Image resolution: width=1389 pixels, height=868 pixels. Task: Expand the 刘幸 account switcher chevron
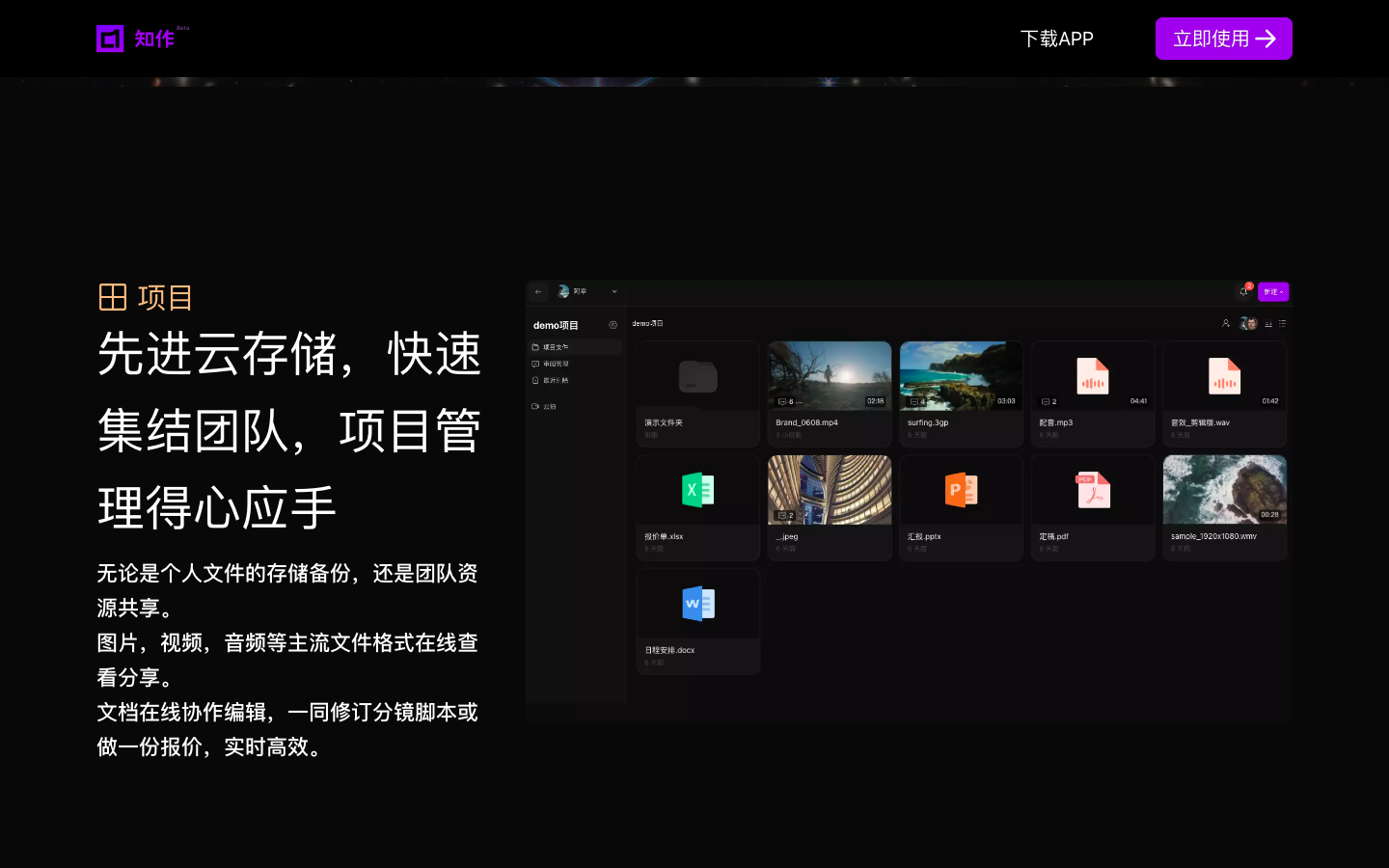point(614,291)
